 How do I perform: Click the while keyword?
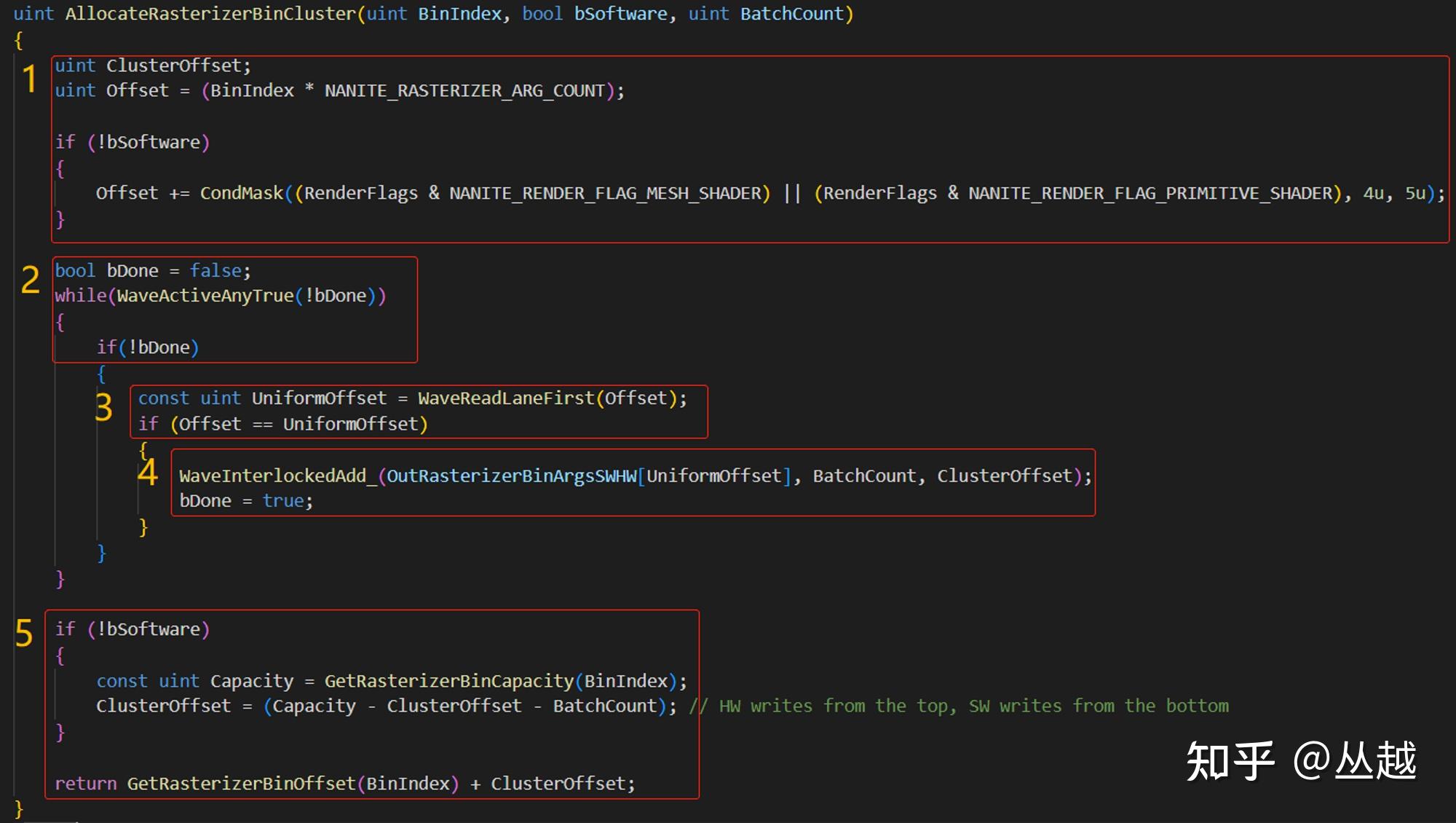click(80, 296)
